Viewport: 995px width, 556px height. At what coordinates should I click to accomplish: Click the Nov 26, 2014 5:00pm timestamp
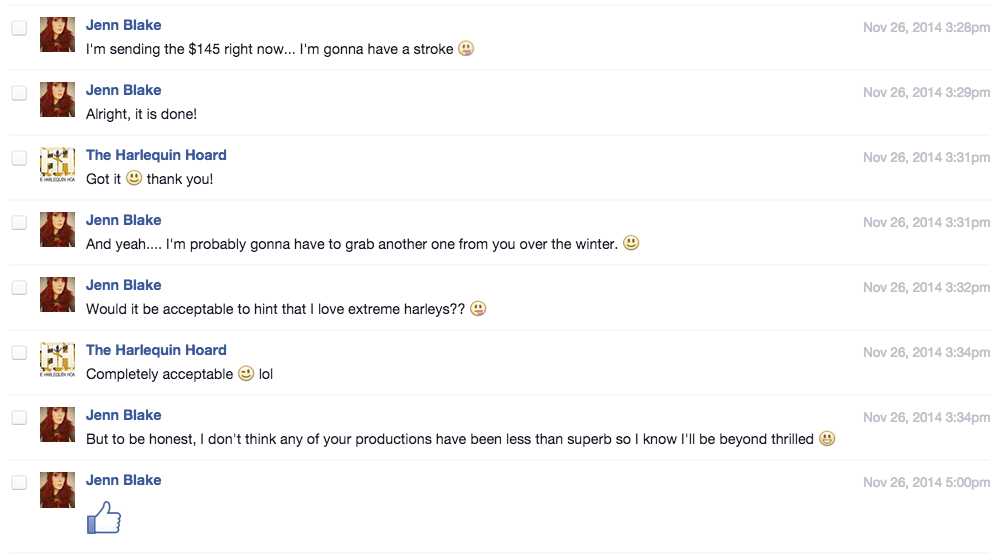(x=926, y=482)
